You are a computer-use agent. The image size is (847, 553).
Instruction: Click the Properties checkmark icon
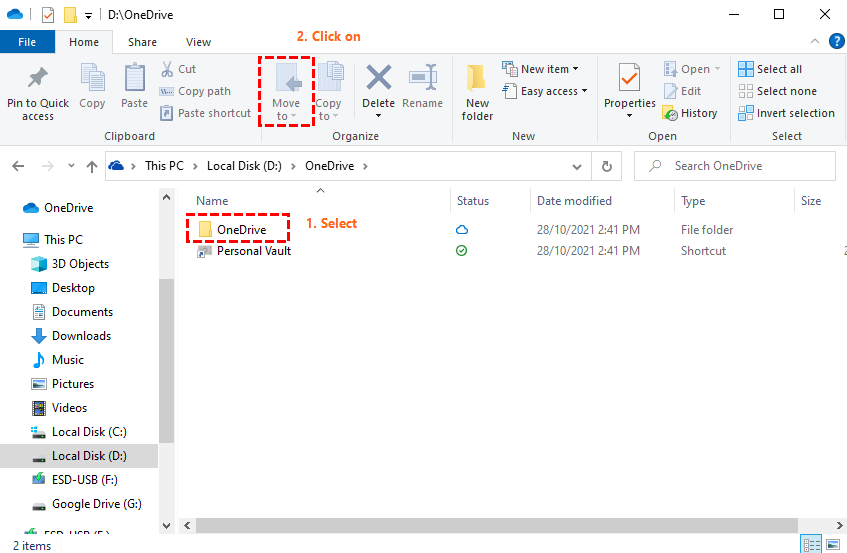click(629, 77)
